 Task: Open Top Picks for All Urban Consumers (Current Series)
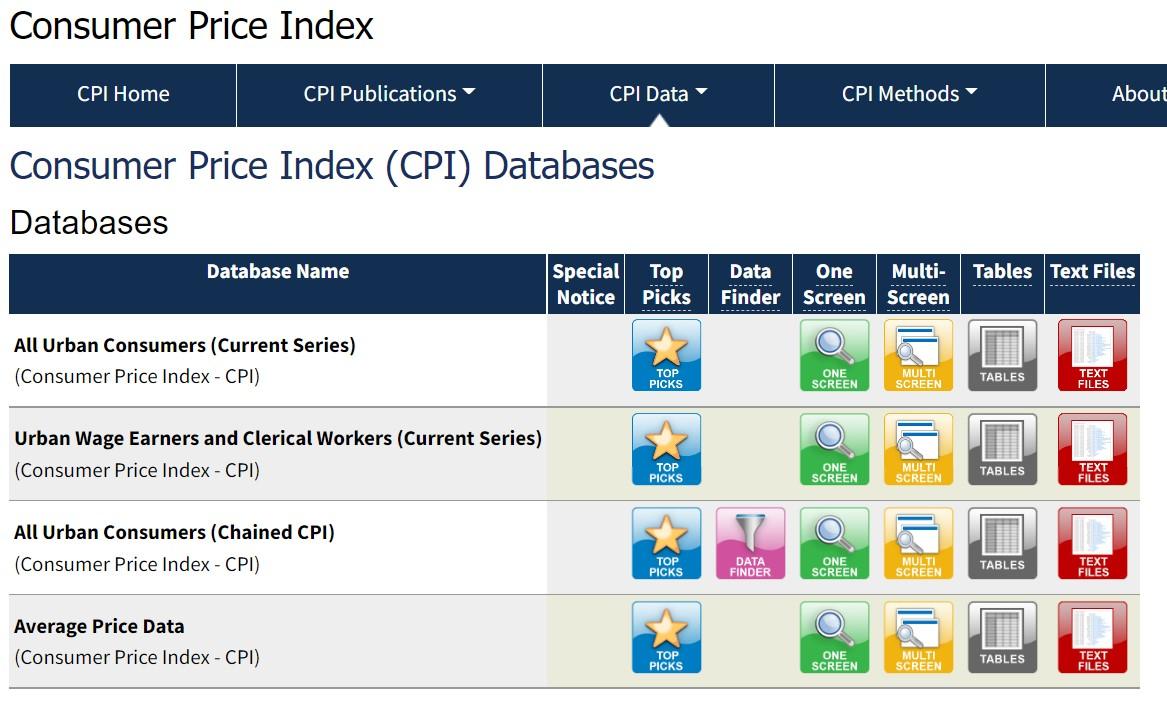pos(666,355)
